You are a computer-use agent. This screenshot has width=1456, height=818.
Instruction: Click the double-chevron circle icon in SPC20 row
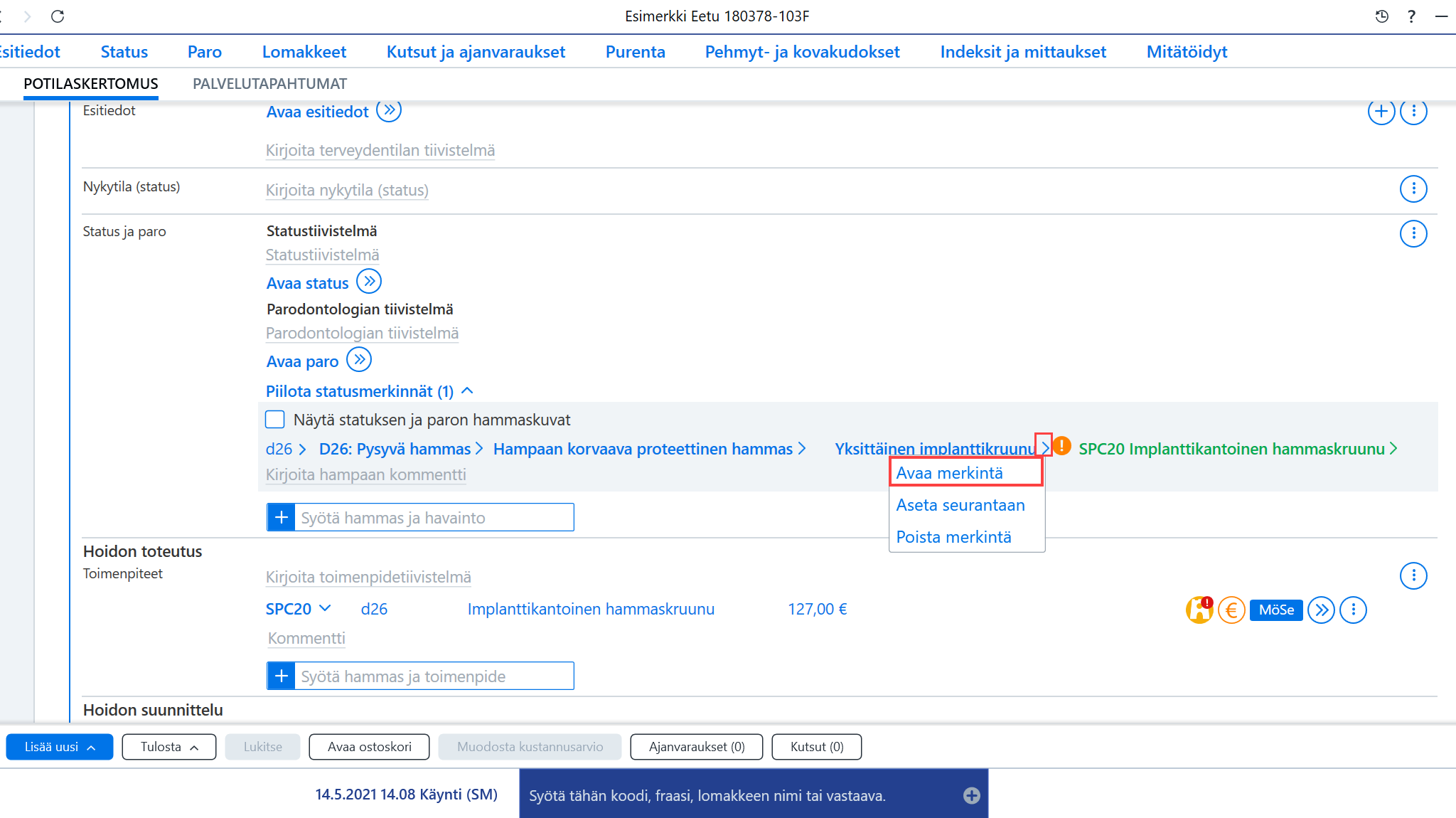[1321, 610]
